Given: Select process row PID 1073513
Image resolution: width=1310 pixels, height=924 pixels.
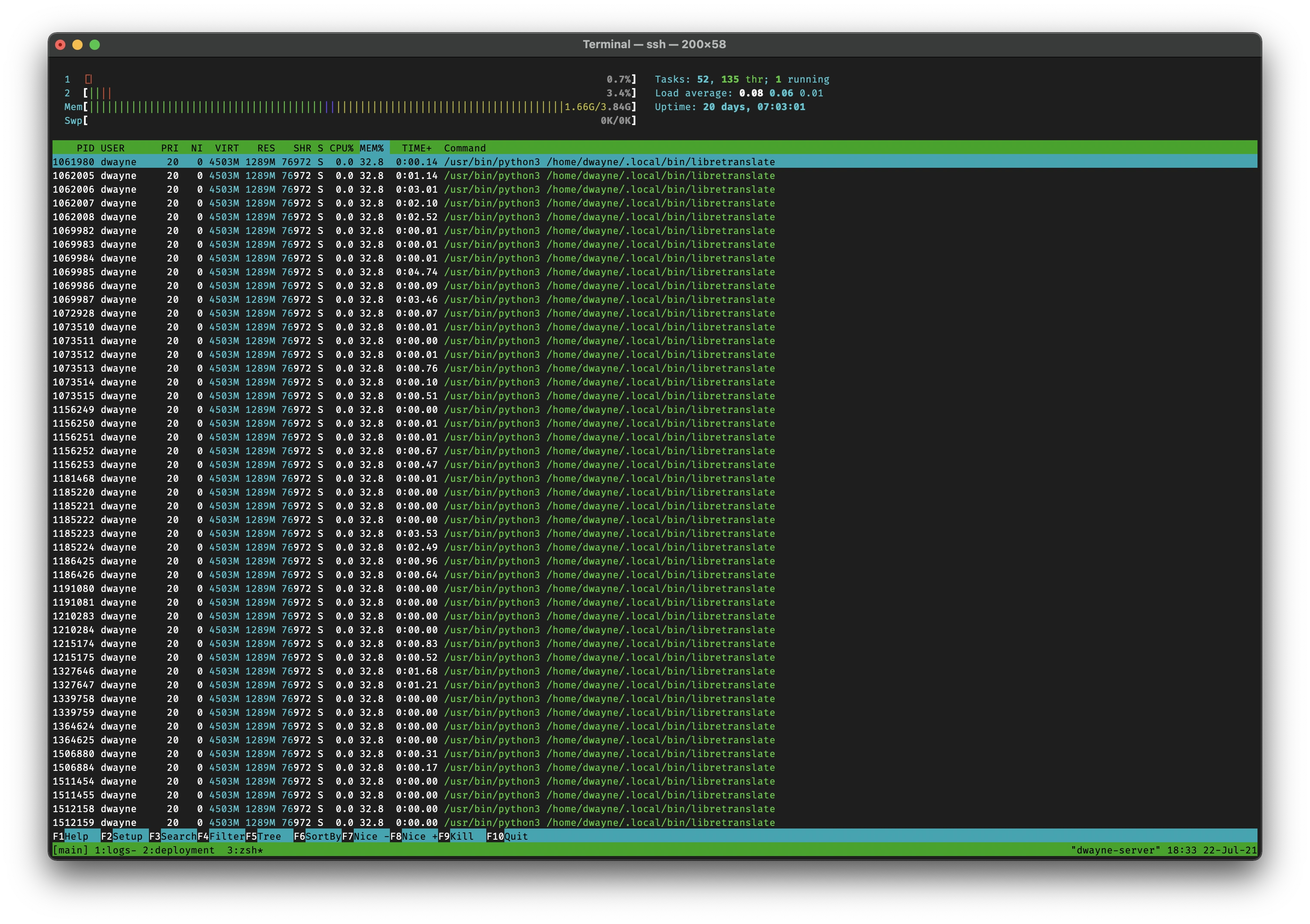Looking at the screenshot, I should point(655,369).
